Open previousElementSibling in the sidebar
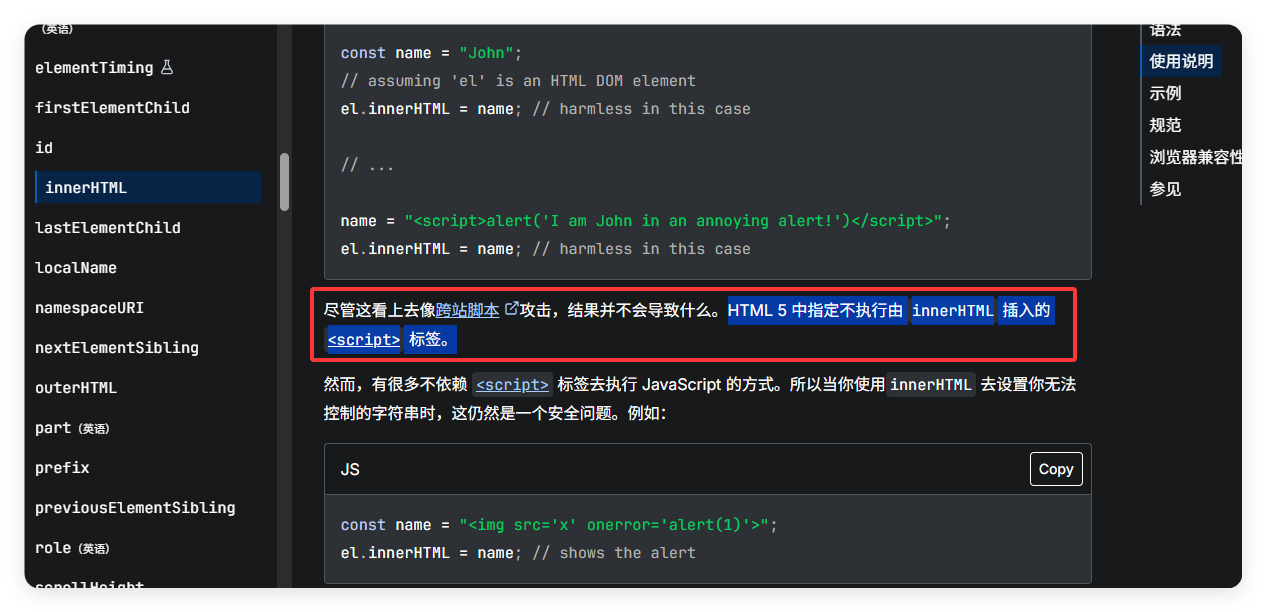 pyautogui.click(x=135, y=508)
